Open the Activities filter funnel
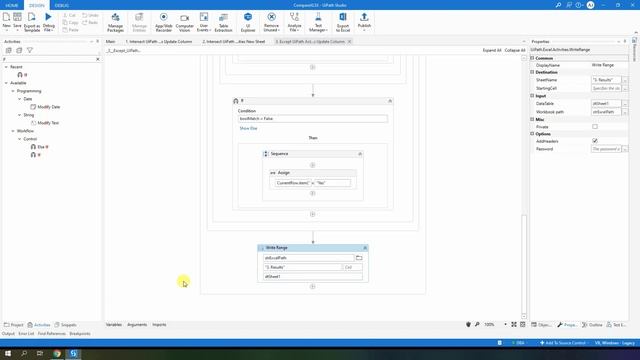Screen dimensions: 640x360 tap(30, 50)
